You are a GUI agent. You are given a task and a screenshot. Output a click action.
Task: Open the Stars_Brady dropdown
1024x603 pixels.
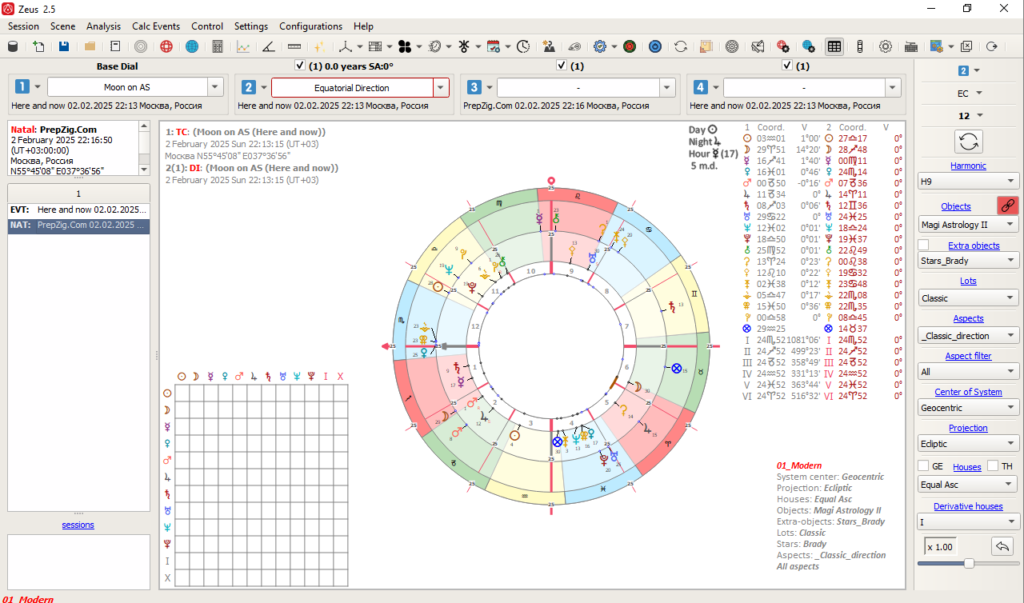[x=968, y=261]
